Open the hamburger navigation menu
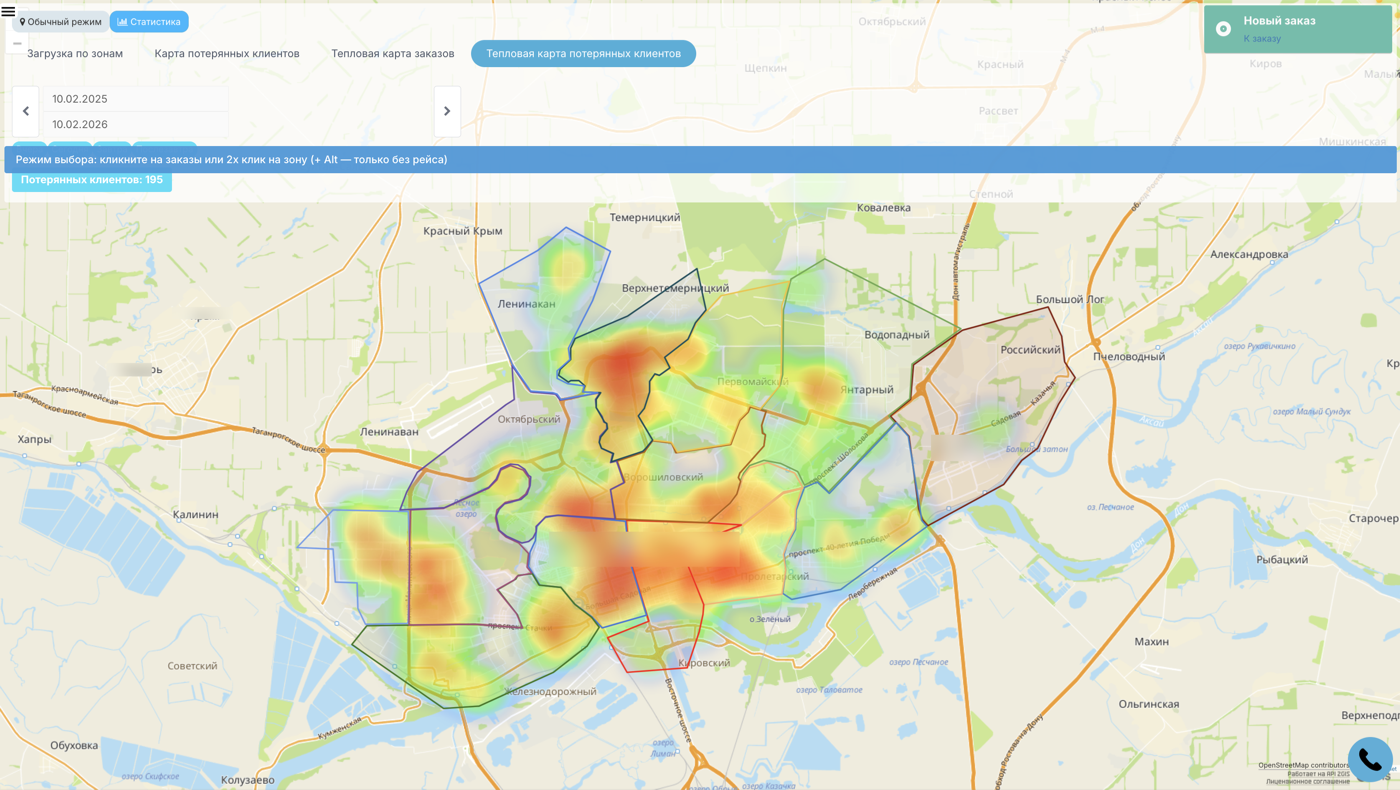The width and height of the screenshot is (1400, 790). pos(8,9)
